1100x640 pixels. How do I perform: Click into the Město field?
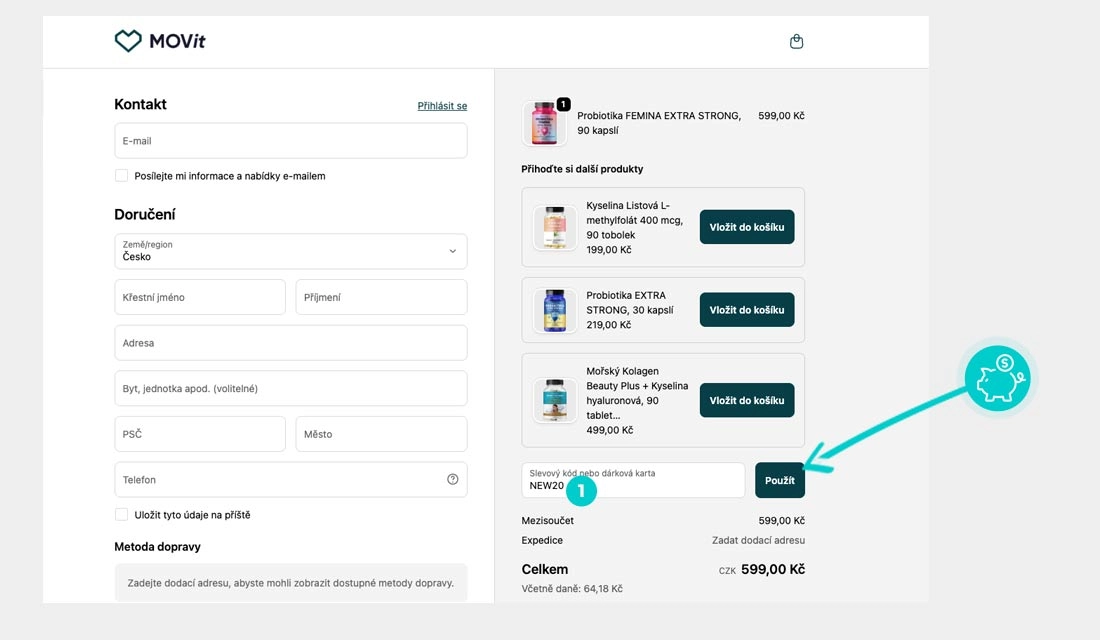click(381, 434)
